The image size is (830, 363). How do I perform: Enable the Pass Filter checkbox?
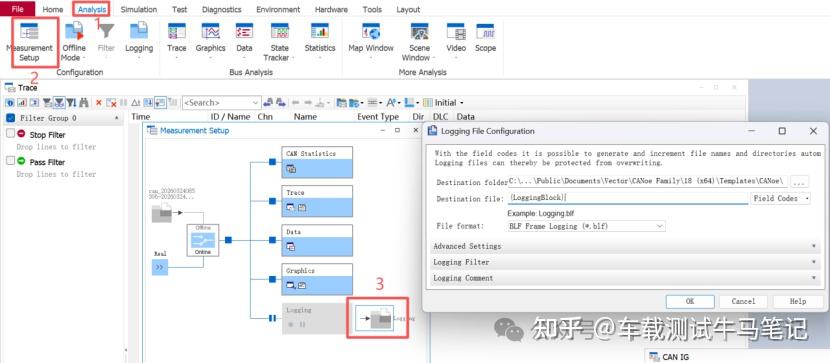11,161
